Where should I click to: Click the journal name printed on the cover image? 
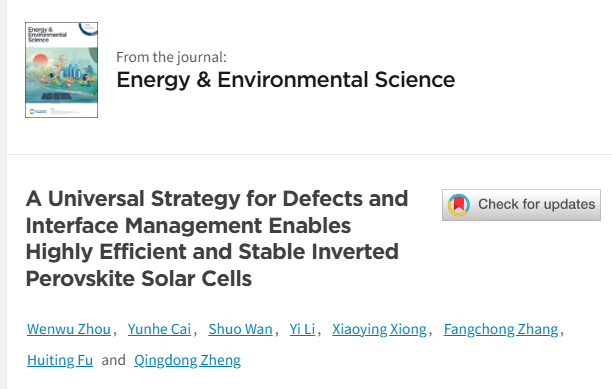pos(47,35)
